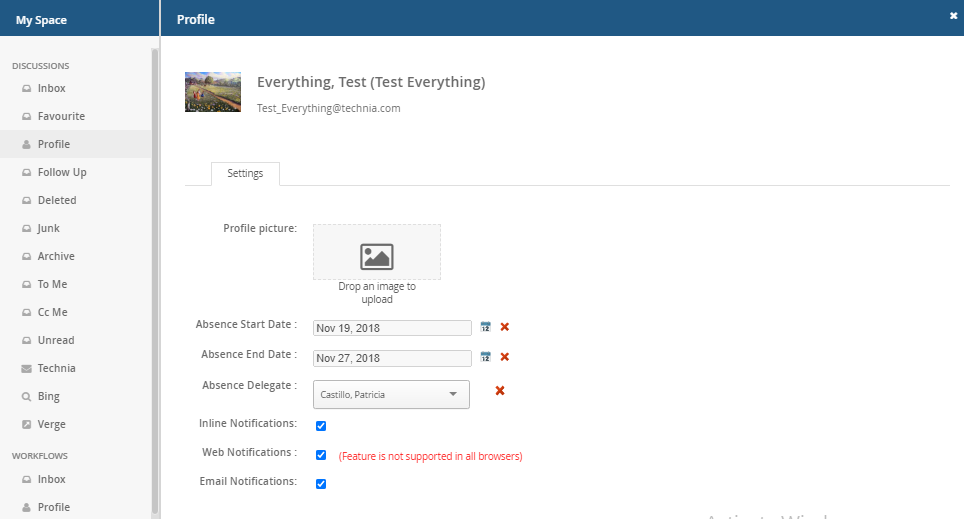Screen dimensions: 964x519
Task: Expand the Absence Delegate dropdown
Action: tap(452, 394)
